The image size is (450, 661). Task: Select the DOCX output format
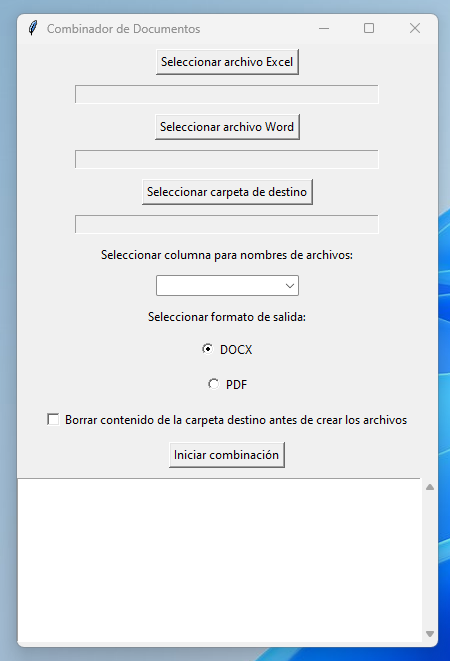(x=207, y=349)
